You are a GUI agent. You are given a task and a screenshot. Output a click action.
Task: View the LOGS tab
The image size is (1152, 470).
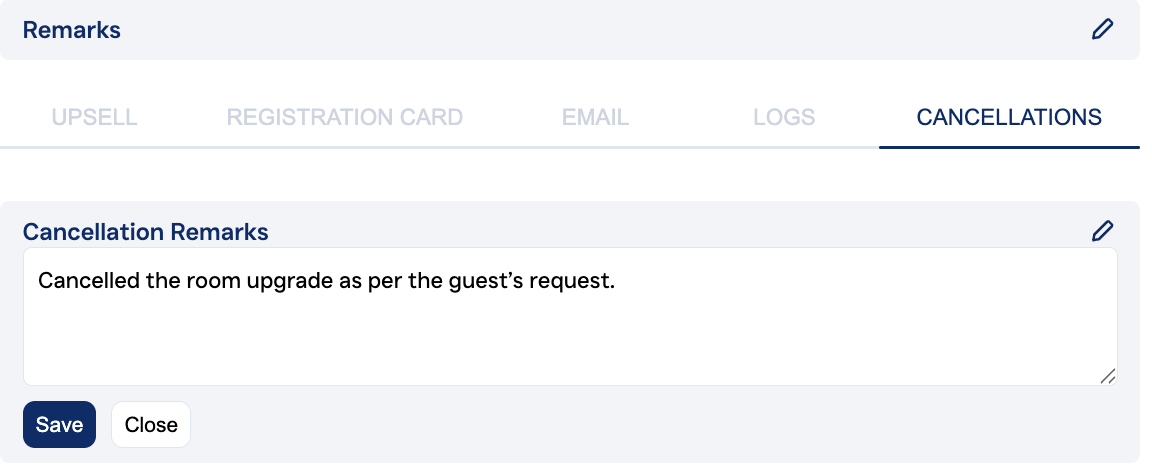[x=784, y=117]
